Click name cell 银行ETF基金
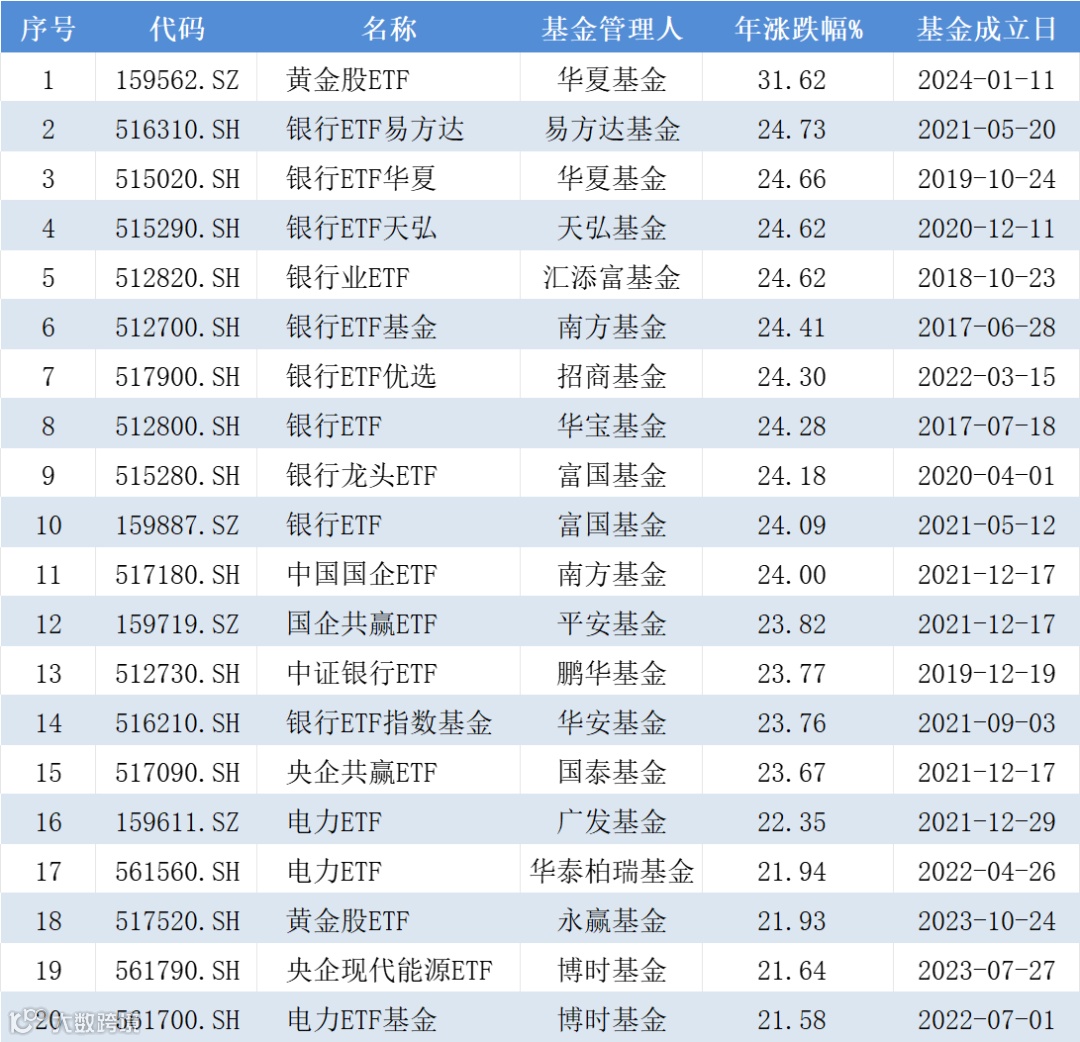 point(362,327)
